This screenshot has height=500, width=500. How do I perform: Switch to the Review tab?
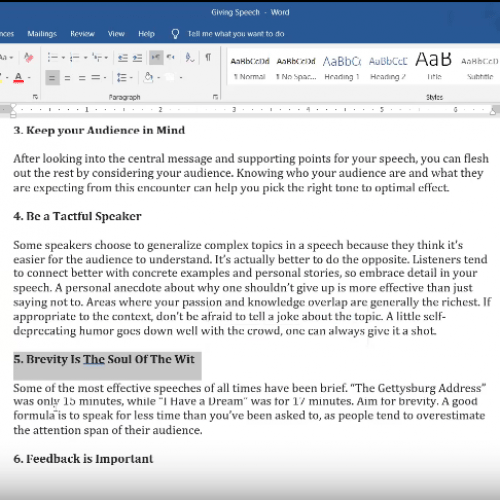coord(82,34)
